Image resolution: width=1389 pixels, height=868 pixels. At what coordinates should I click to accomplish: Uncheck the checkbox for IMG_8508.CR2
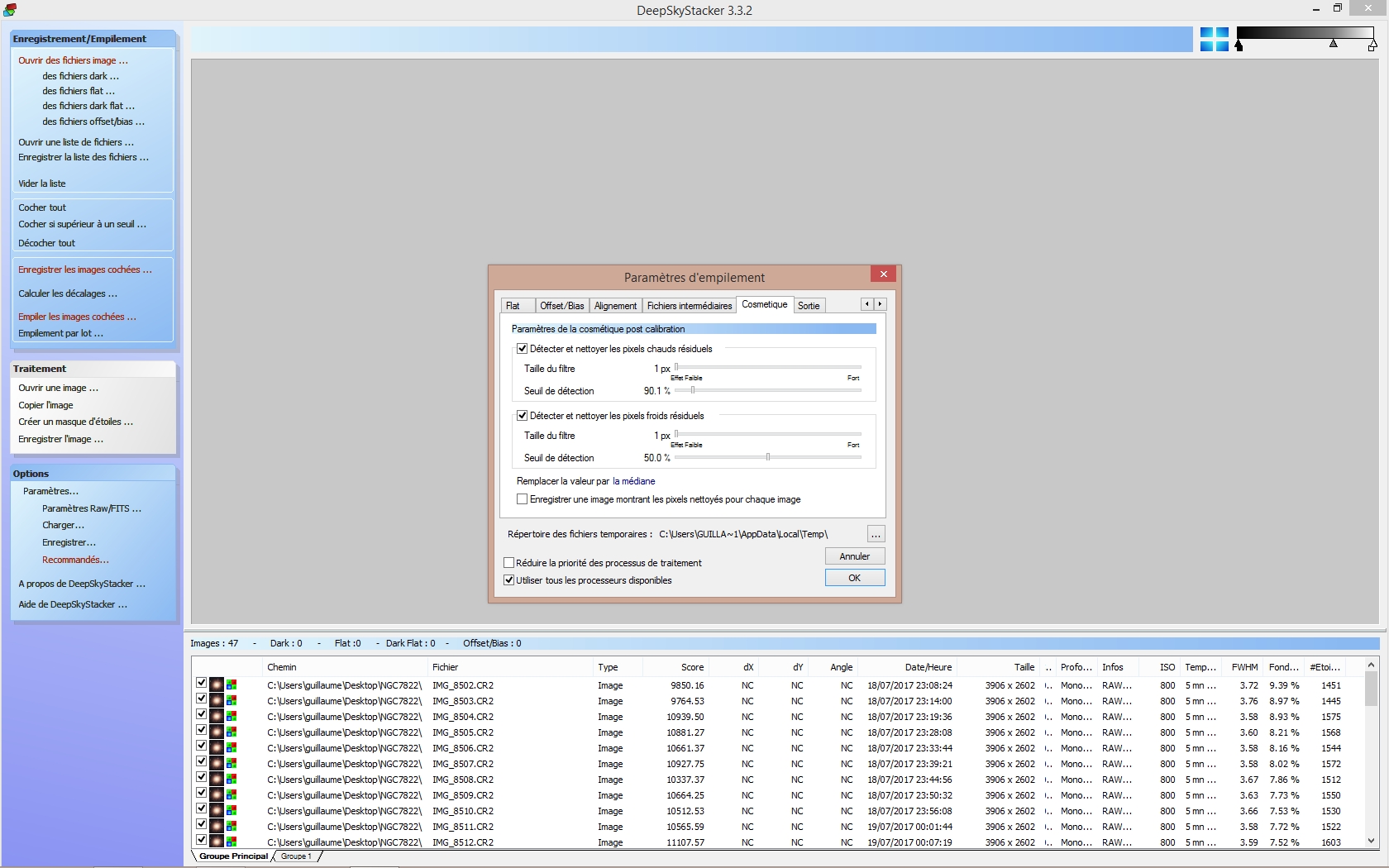pos(201,777)
